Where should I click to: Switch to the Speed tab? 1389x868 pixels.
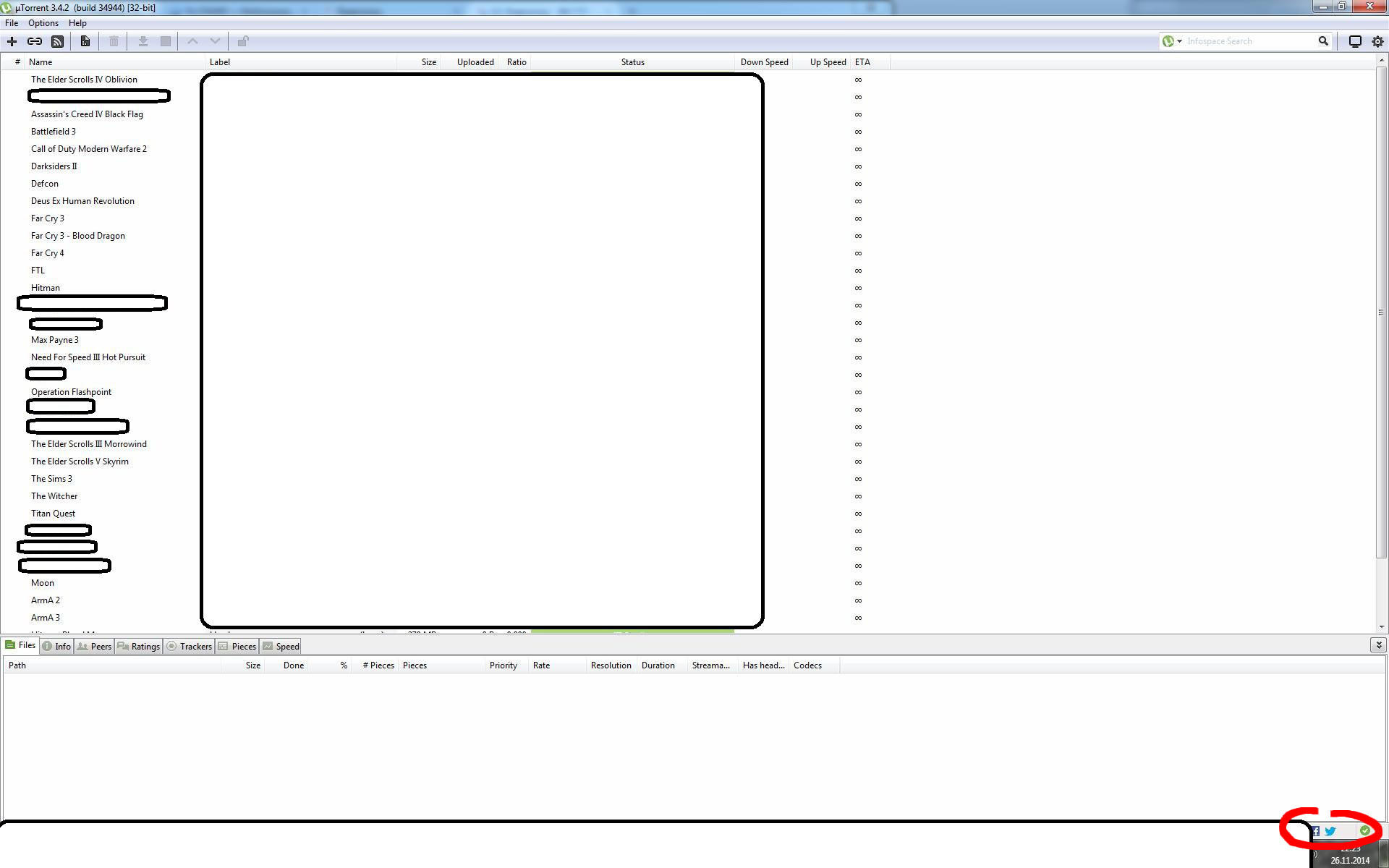[281, 647]
